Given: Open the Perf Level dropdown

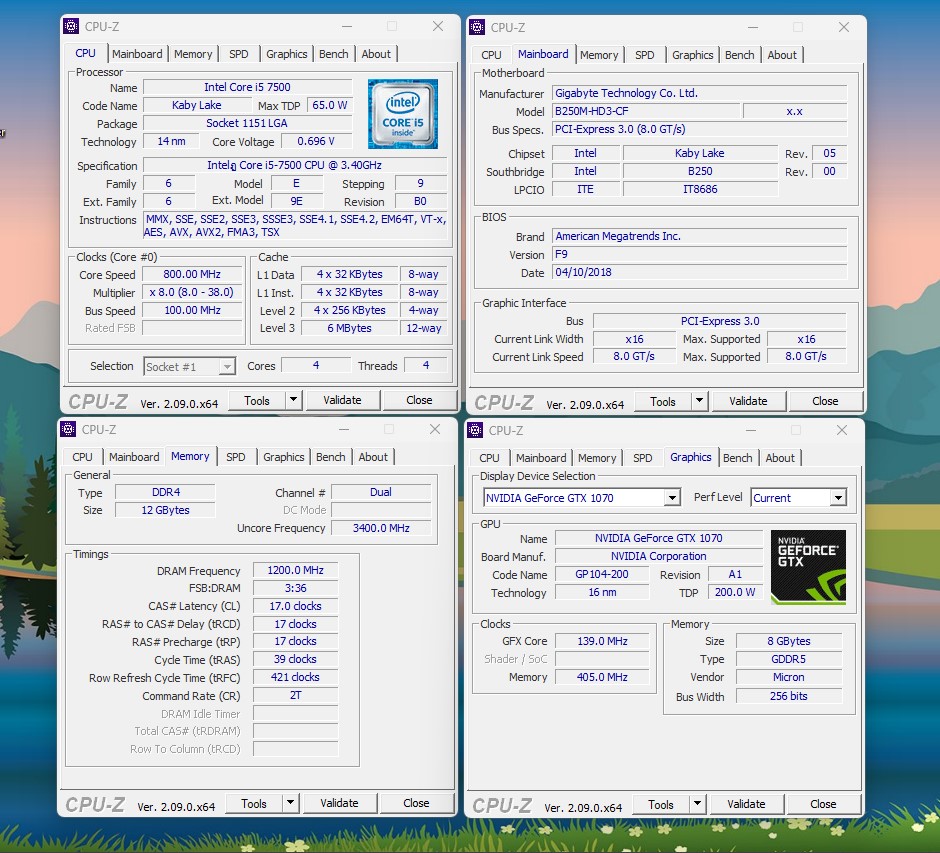Looking at the screenshot, I should coord(837,498).
